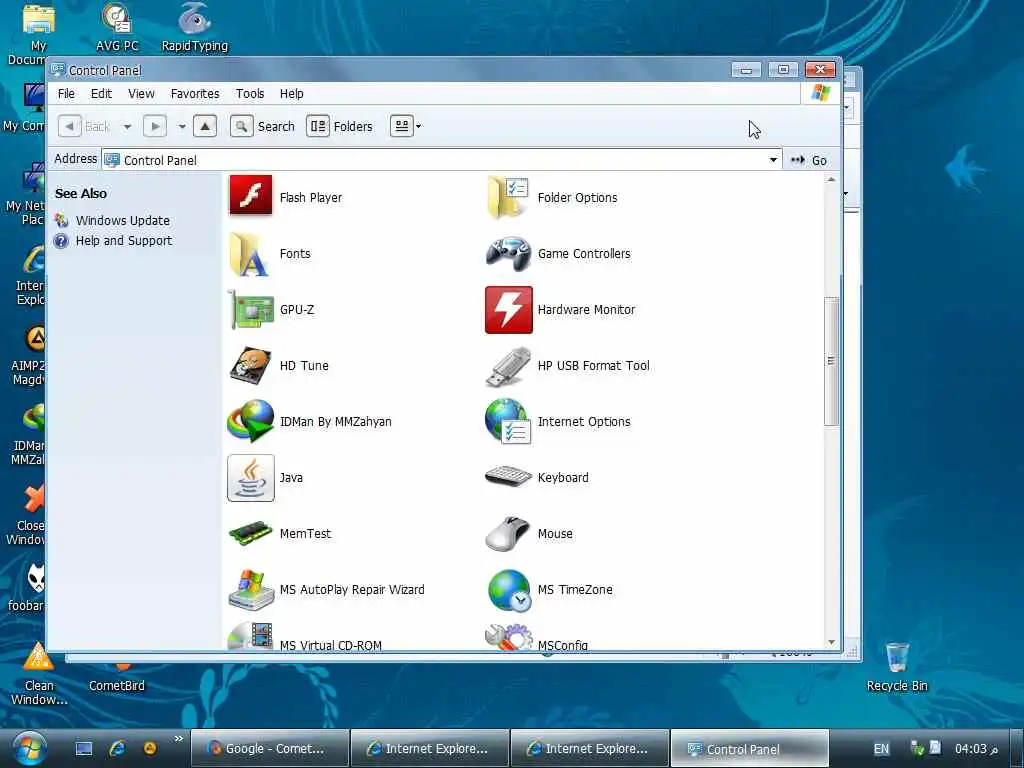Open the Mouse settings icon
Viewport: 1024px width, 768px height.
508,533
